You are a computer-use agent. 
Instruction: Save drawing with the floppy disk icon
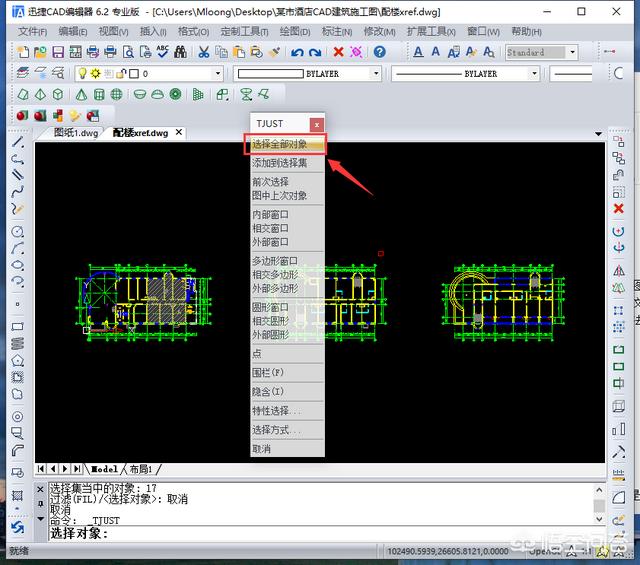[x=58, y=52]
